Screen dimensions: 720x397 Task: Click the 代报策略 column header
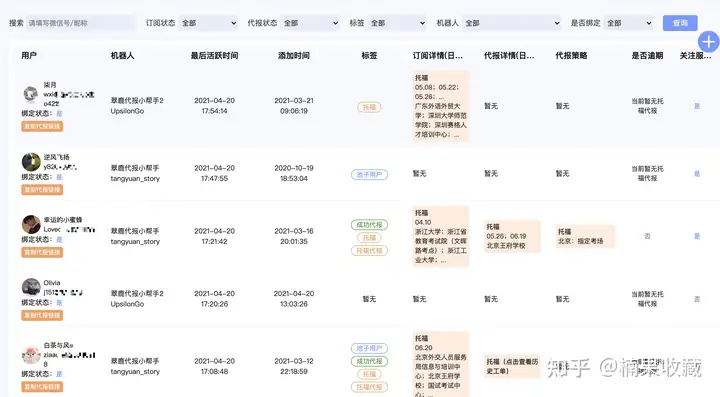pos(571,56)
